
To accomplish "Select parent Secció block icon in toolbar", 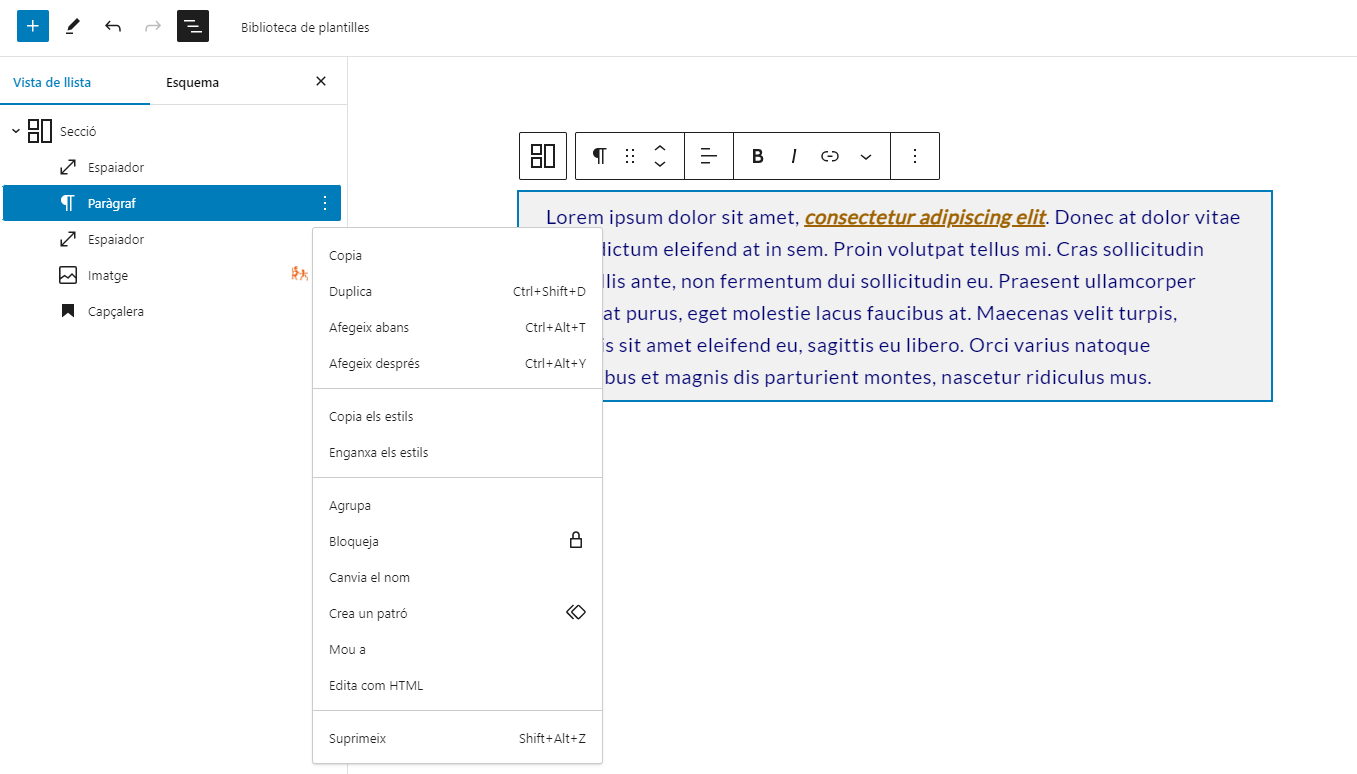I will coord(543,156).
